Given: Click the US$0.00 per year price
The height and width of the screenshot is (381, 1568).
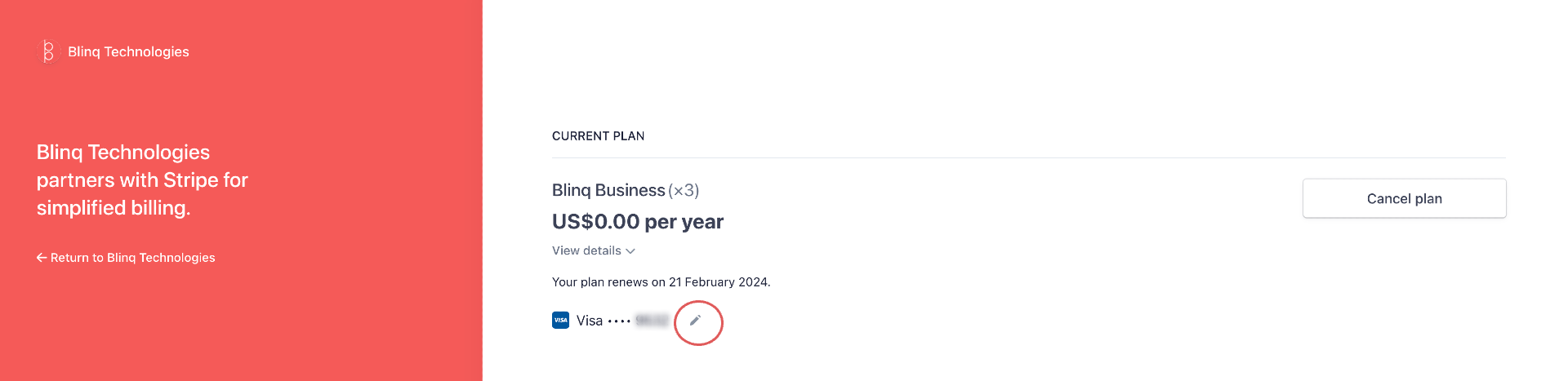Looking at the screenshot, I should [638, 222].
